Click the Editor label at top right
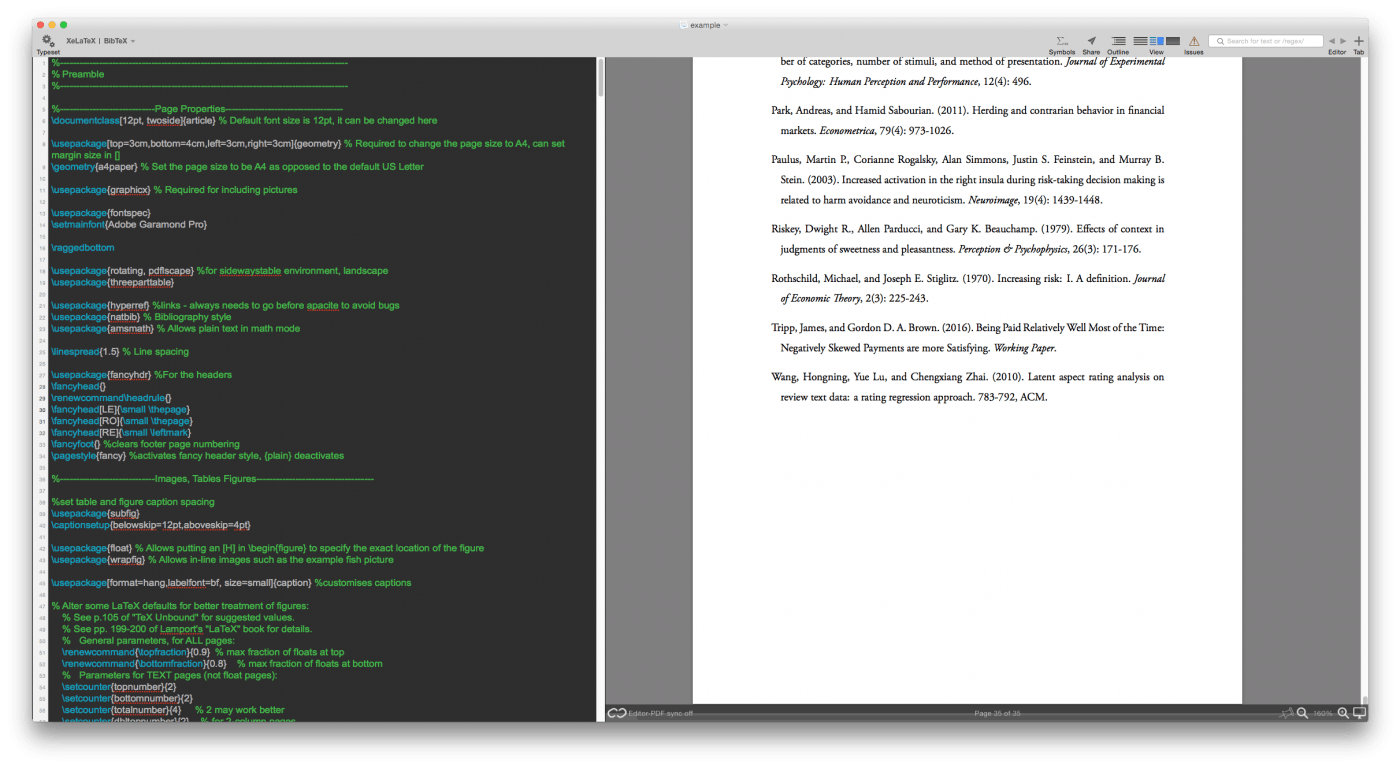1400x768 pixels. 1337,52
